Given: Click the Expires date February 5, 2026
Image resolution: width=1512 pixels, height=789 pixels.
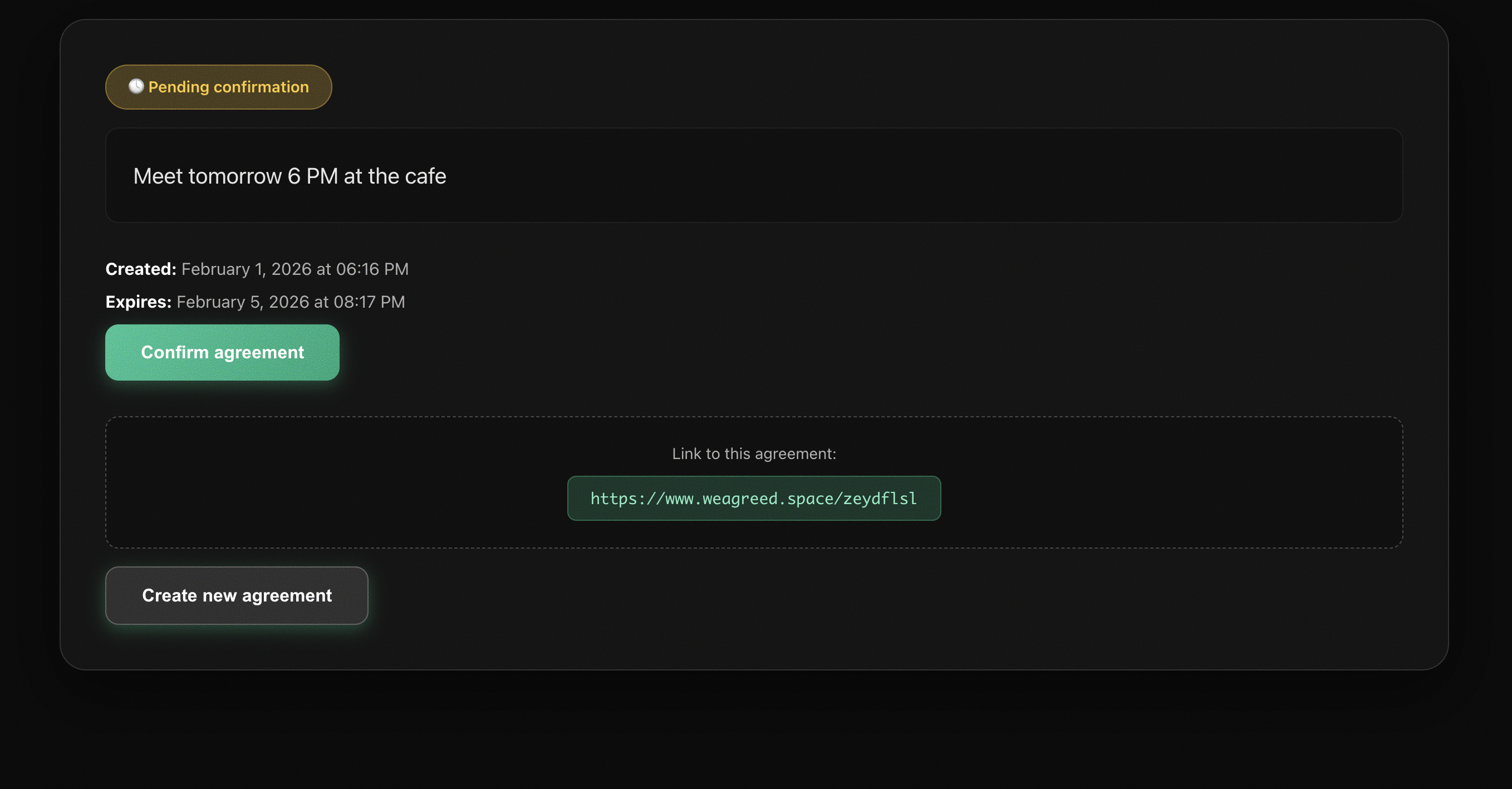Looking at the screenshot, I should tap(290, 302).
